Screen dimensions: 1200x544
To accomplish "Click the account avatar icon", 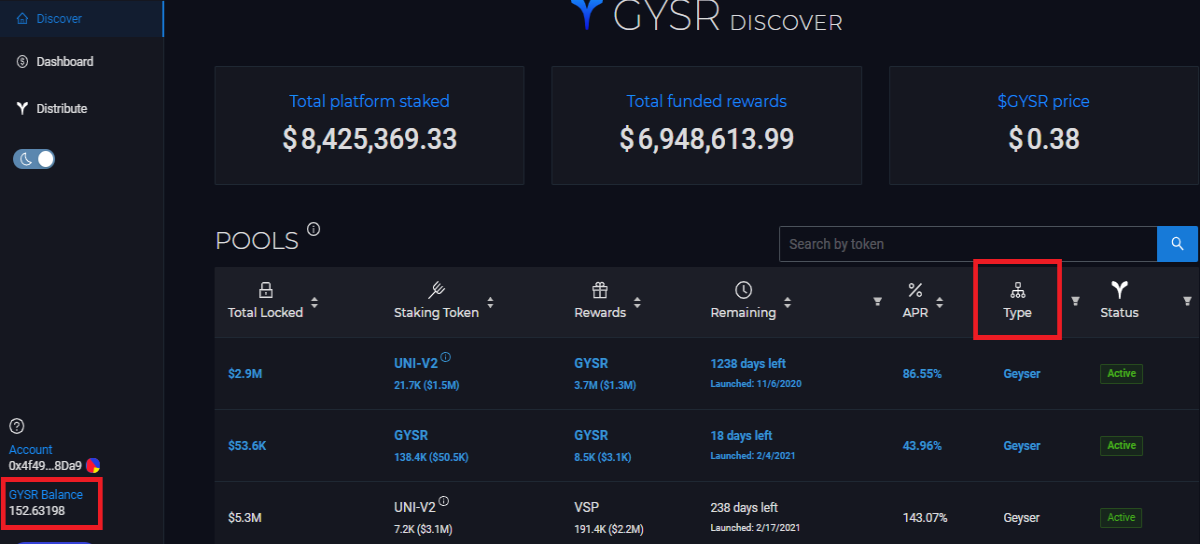I will [93, 465].
